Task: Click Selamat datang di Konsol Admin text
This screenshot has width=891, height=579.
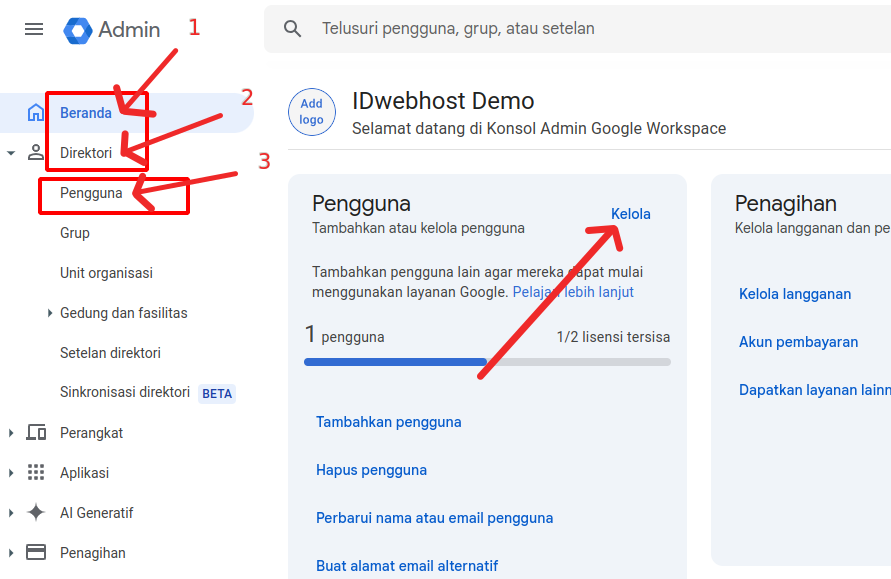Action: coord(539,128)
